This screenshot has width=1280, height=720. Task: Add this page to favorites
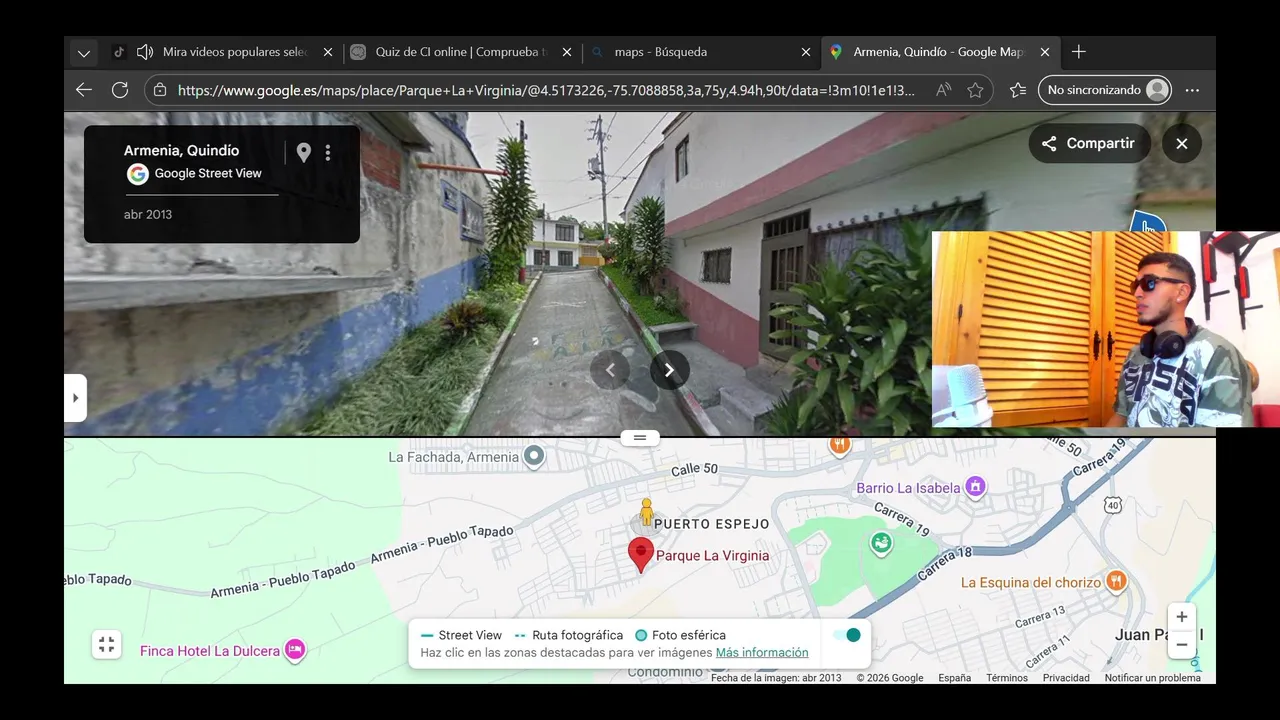pyautogui.click(x=975, y=90)
